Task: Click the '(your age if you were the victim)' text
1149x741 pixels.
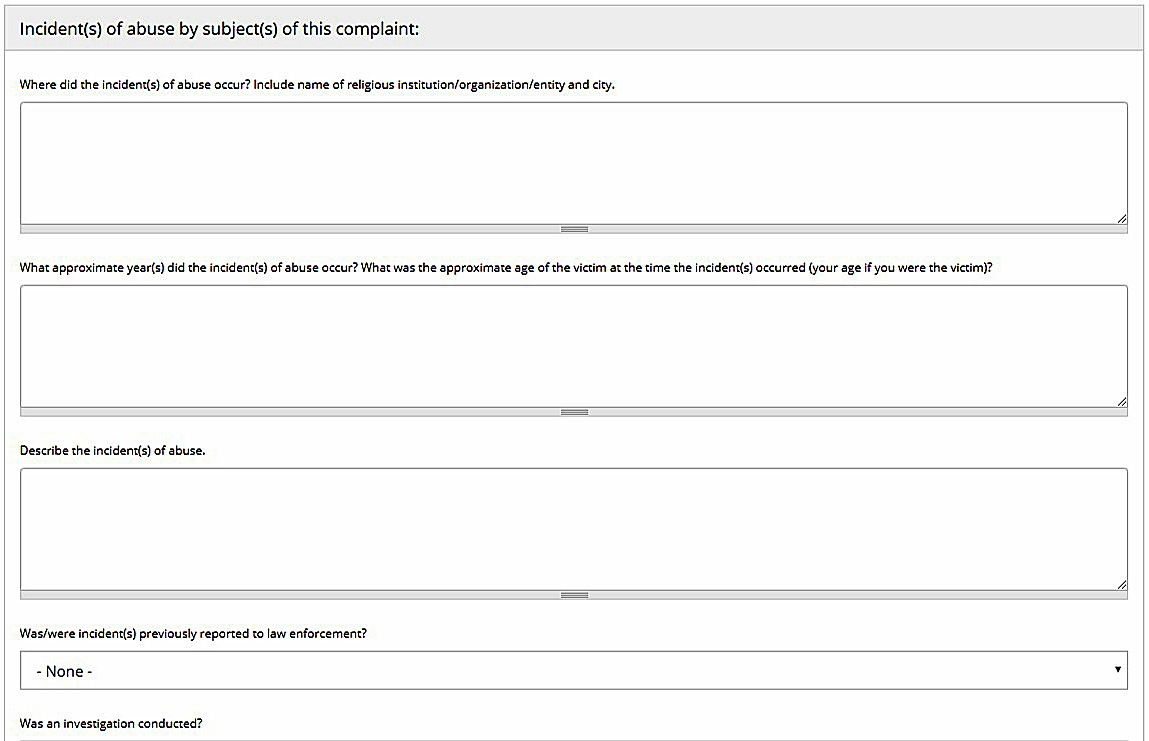Action: pyautogui.click(x=901, y=268)
